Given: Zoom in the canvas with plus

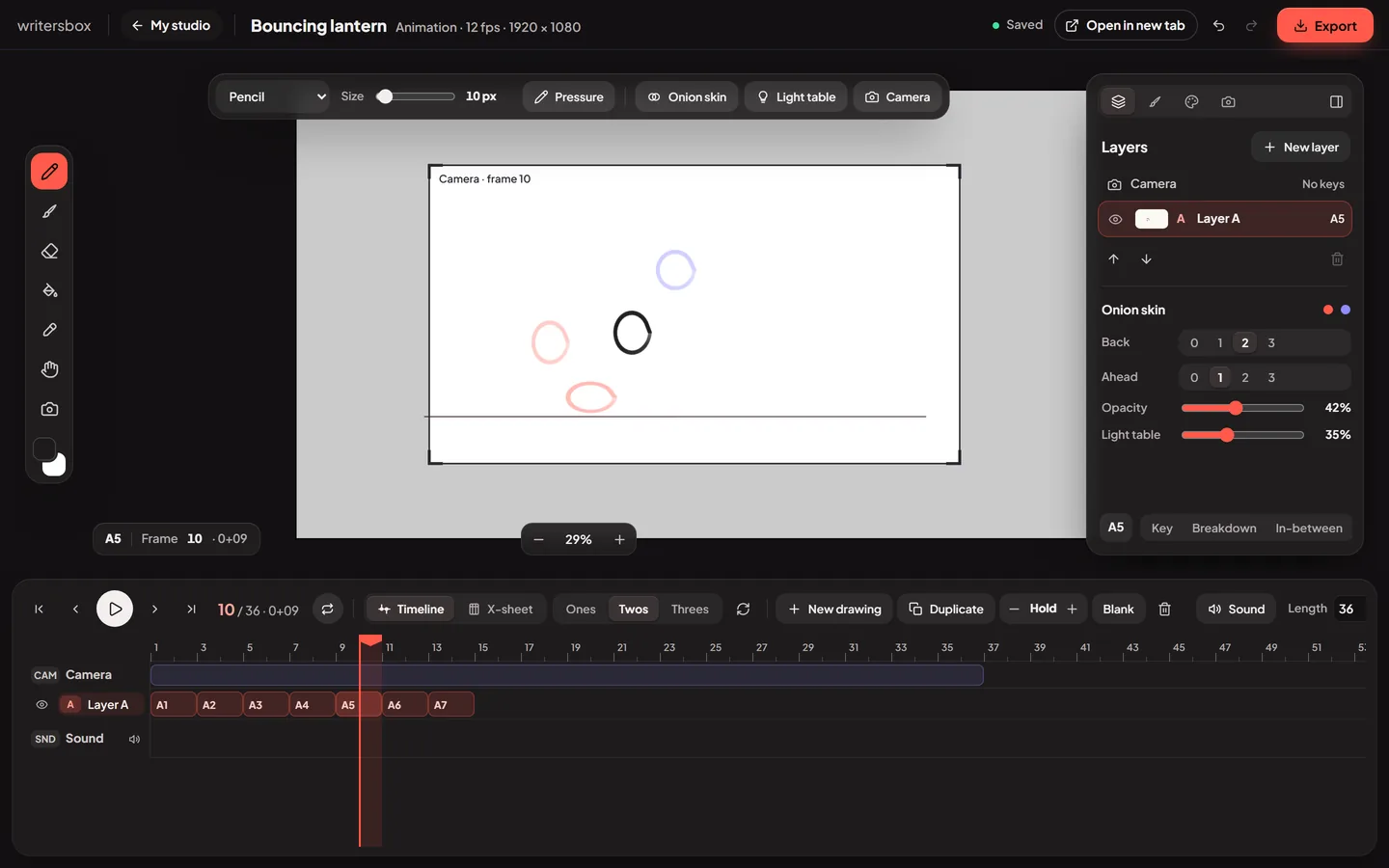Looking at the screenshot, I should [619, 539].
